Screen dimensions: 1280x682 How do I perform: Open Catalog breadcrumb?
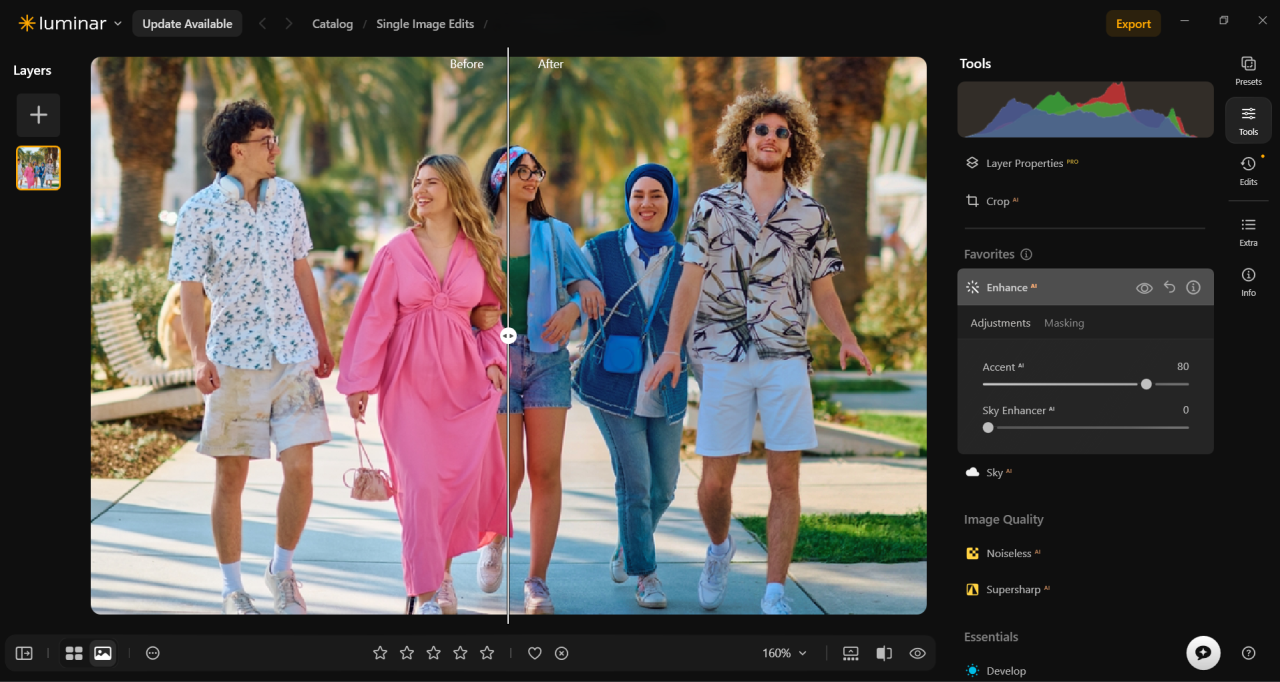[332, 24]
